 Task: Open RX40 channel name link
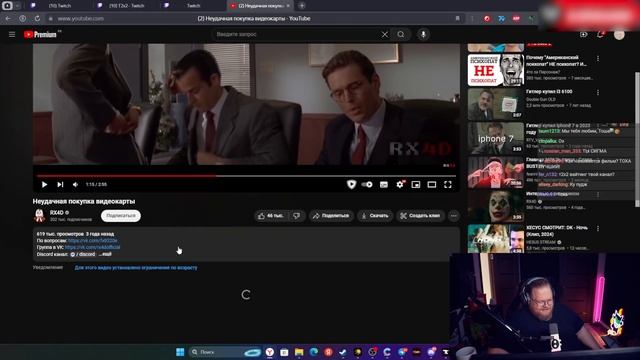coord(57,213)
